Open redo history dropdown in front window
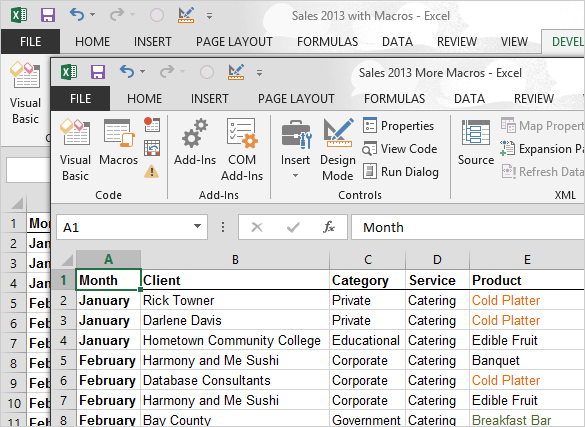585x427 pixels. [182, 72]
